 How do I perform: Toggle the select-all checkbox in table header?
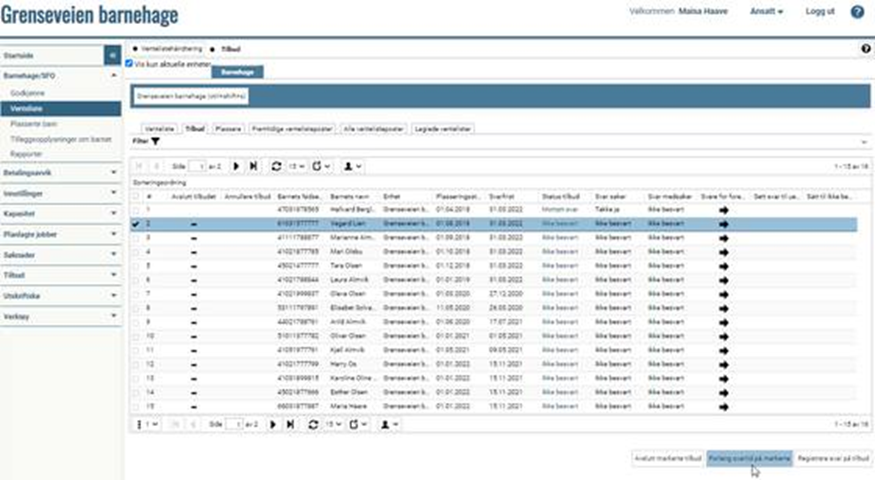(x=136, y=197)
